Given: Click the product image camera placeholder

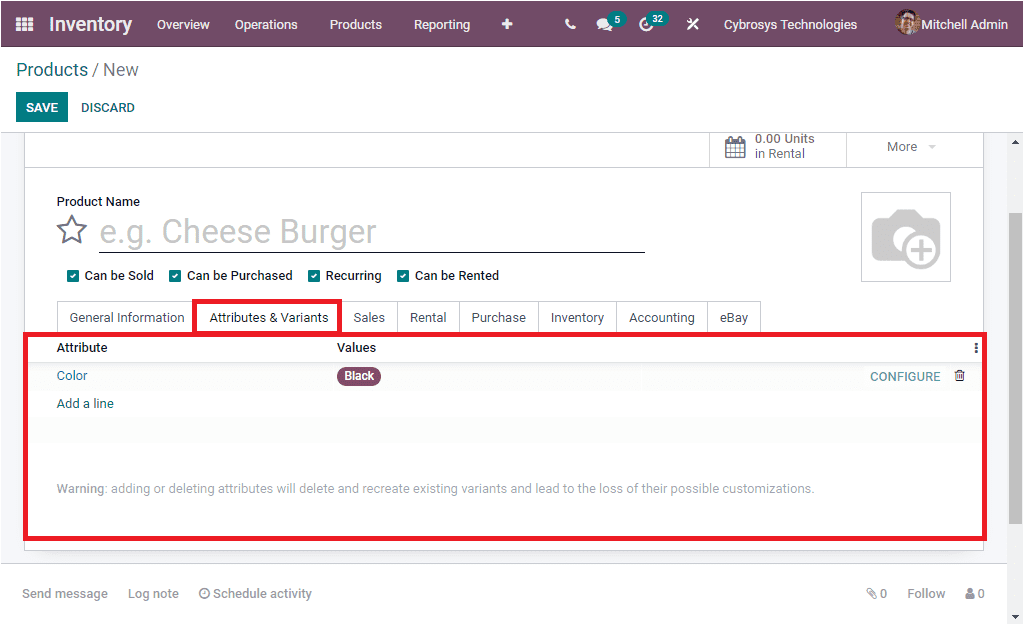Looking at the screenshot, I should click(905, 236).
